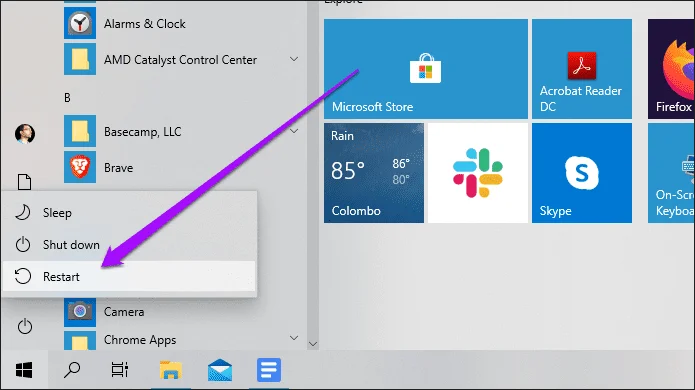This screenshot has height=390, width=695.
Task: Open the Documents sidebar icon
Action: coord(24,182)
